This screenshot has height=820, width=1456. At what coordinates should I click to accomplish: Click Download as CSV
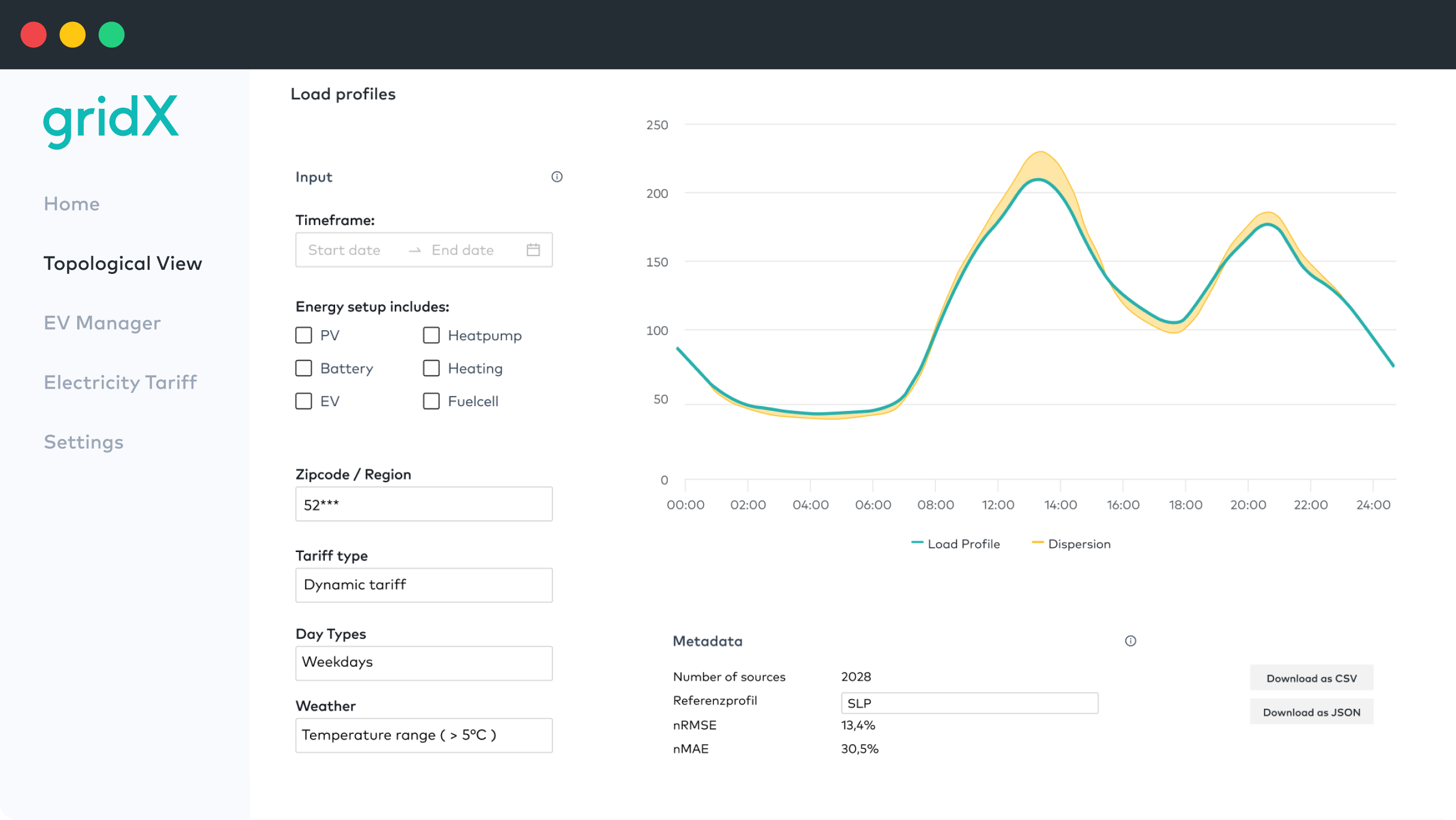pos(1312,678)
